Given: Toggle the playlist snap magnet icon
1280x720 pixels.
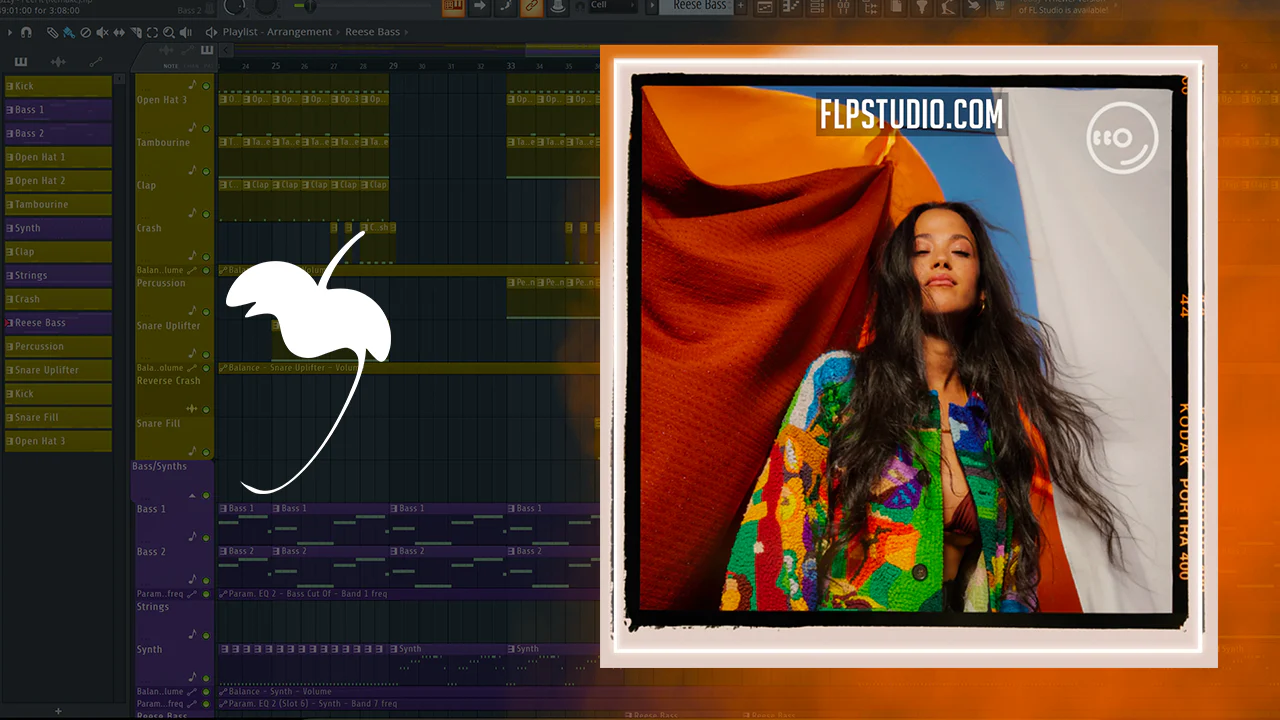Looking at the screenshot, I should pos(26,32).
